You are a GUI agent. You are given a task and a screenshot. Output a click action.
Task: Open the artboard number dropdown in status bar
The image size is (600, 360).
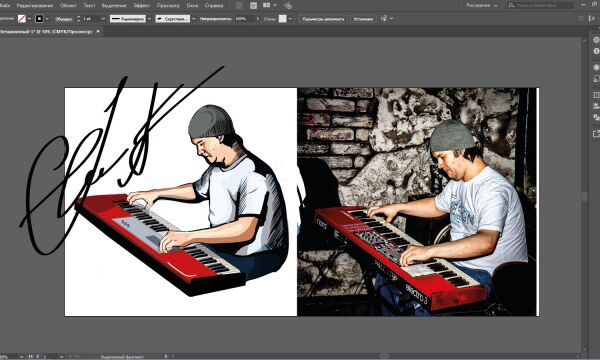[61, 357]
